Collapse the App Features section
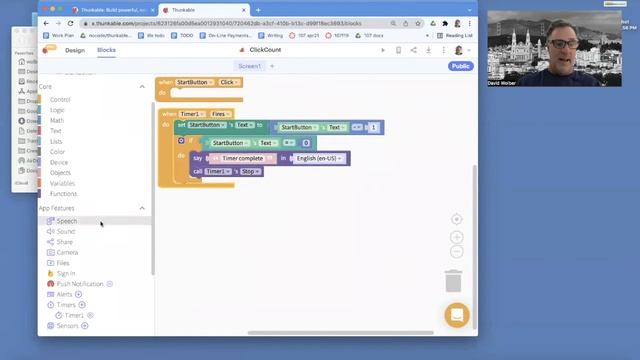Viewport: 640px width, 360px height. point(142,208)
